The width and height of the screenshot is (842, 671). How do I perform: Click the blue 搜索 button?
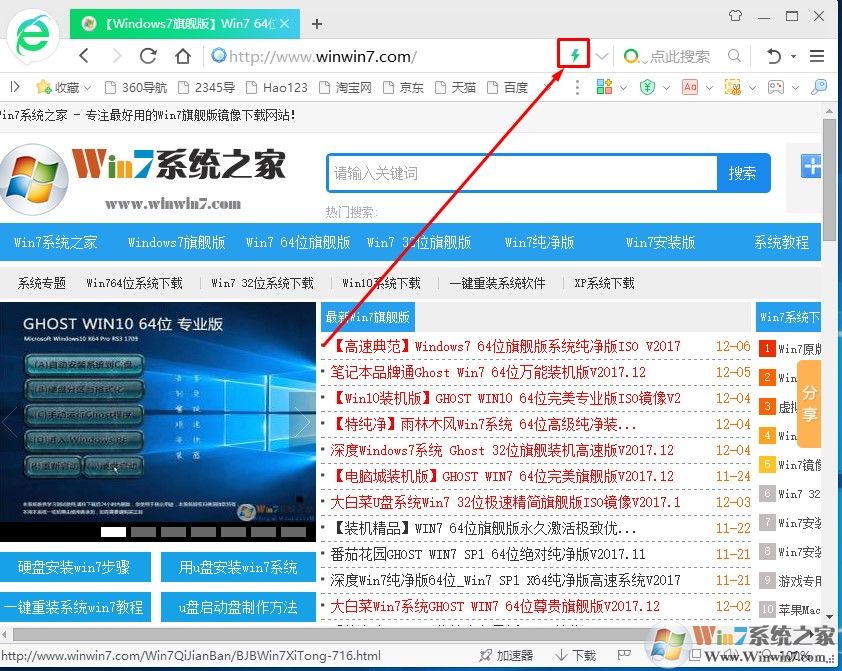tap(743, 173)
